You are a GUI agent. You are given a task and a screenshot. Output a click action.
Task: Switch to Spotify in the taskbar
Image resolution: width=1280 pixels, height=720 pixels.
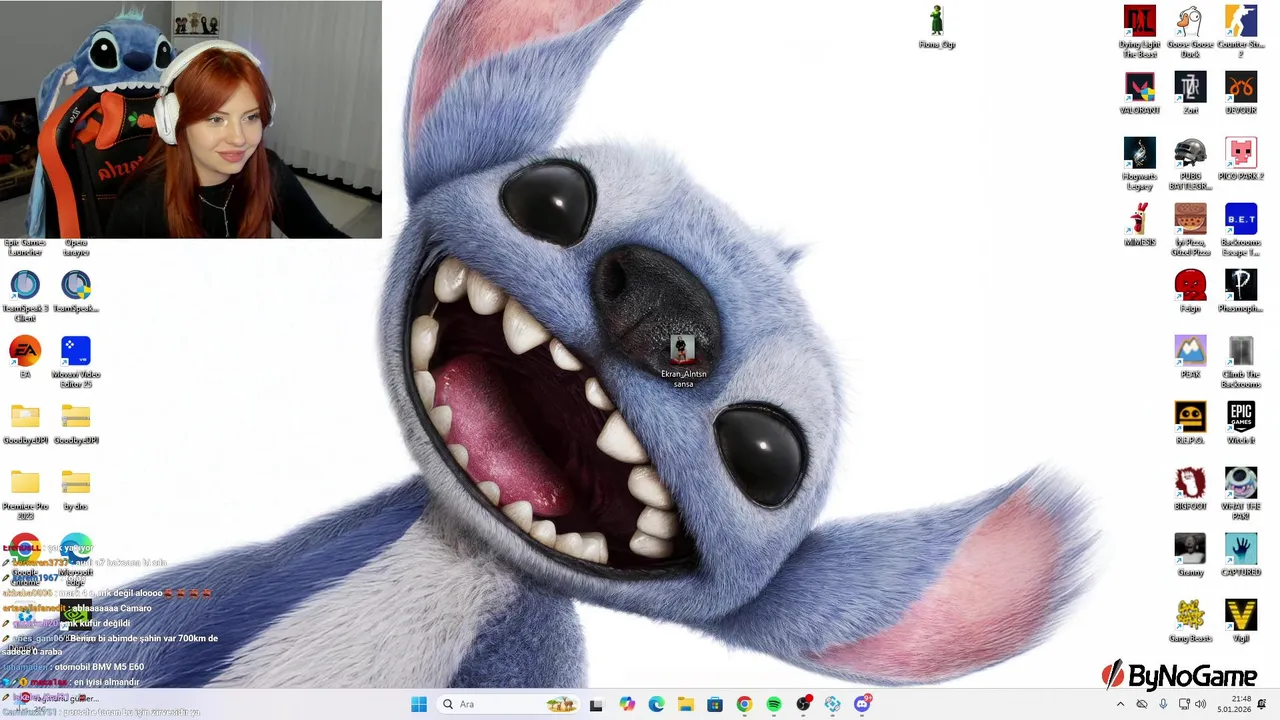(x=774, y=704)
